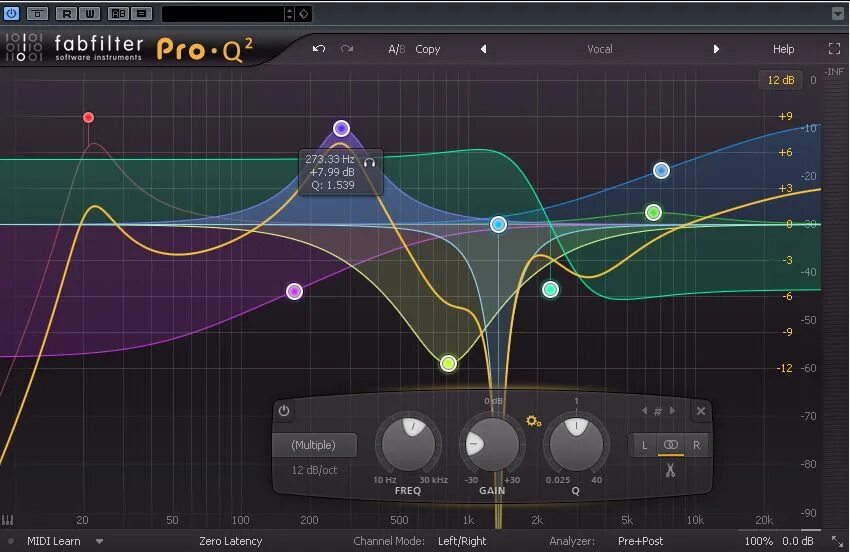Step the host preset up/down arrows

pos(289,14)
